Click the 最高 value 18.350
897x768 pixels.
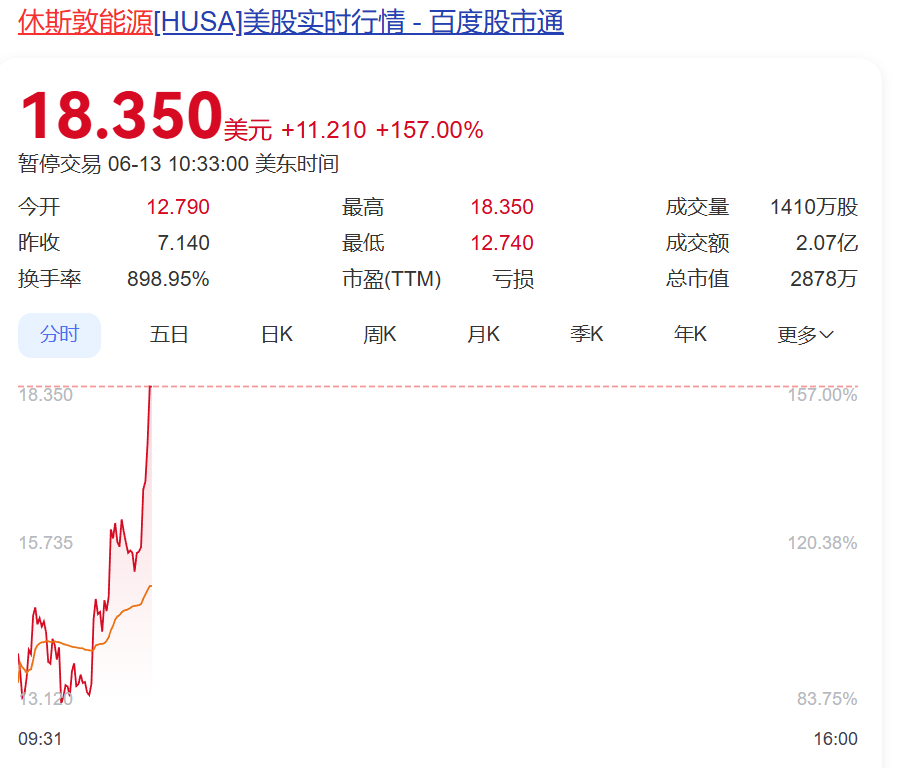click(x=502, y=207)
